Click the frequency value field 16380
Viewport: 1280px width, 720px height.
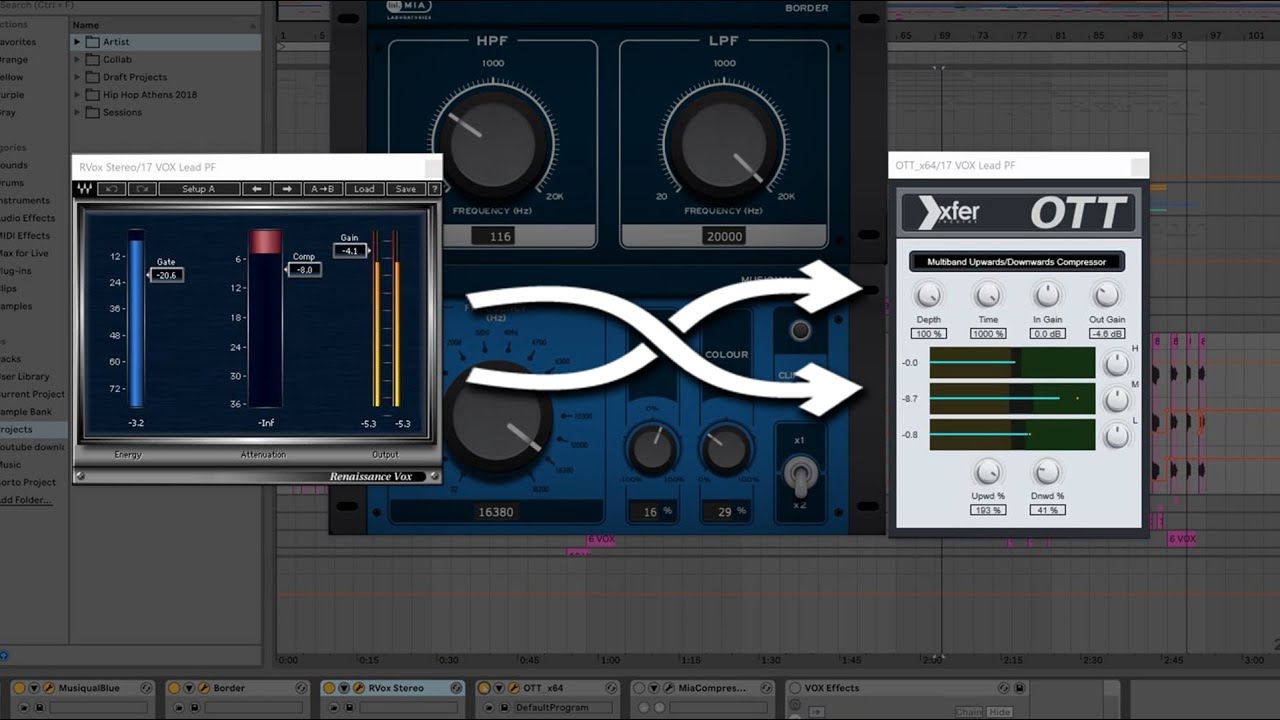[x=496, y=512]
